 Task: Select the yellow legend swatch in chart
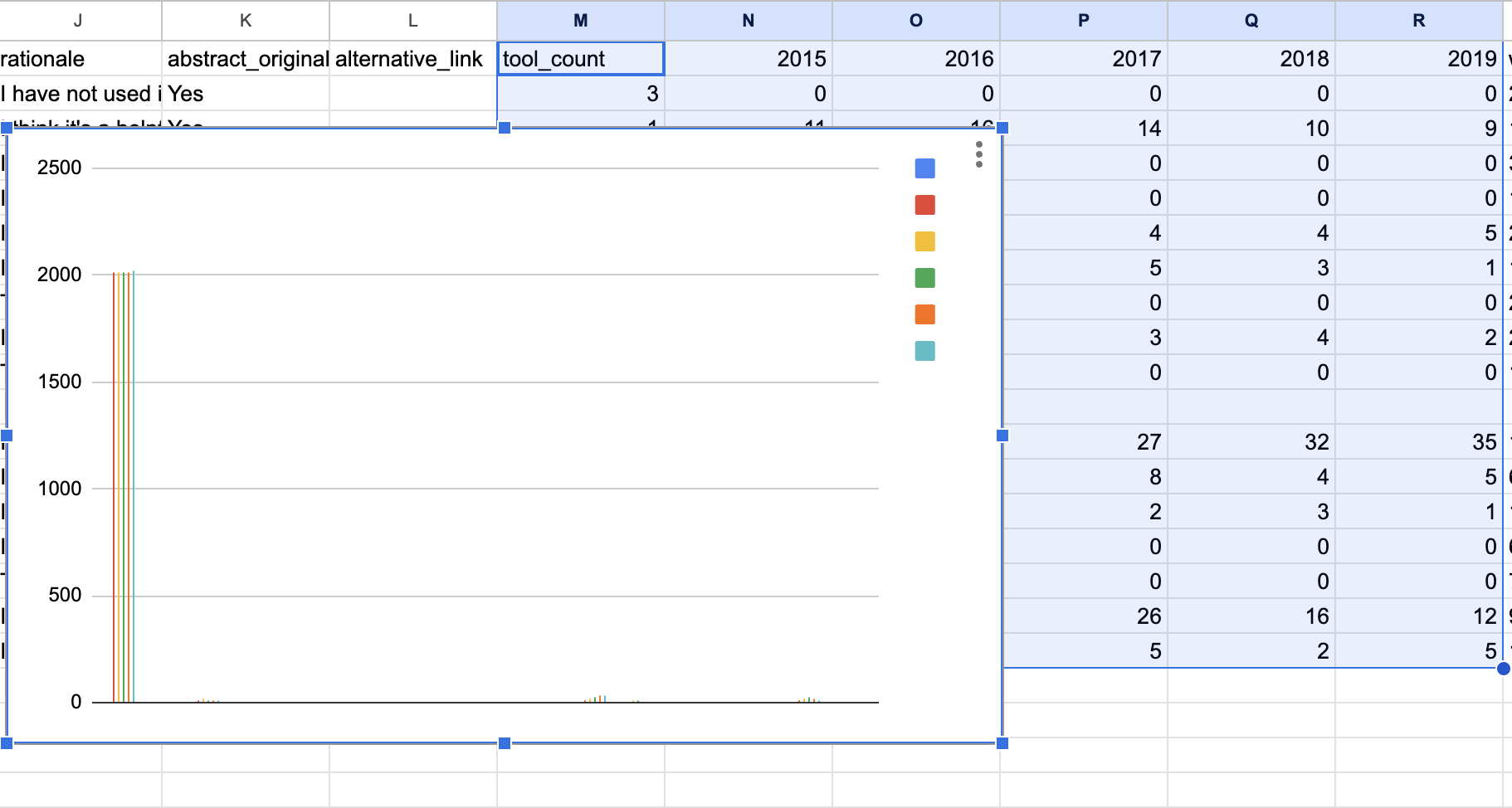point(924,241)
